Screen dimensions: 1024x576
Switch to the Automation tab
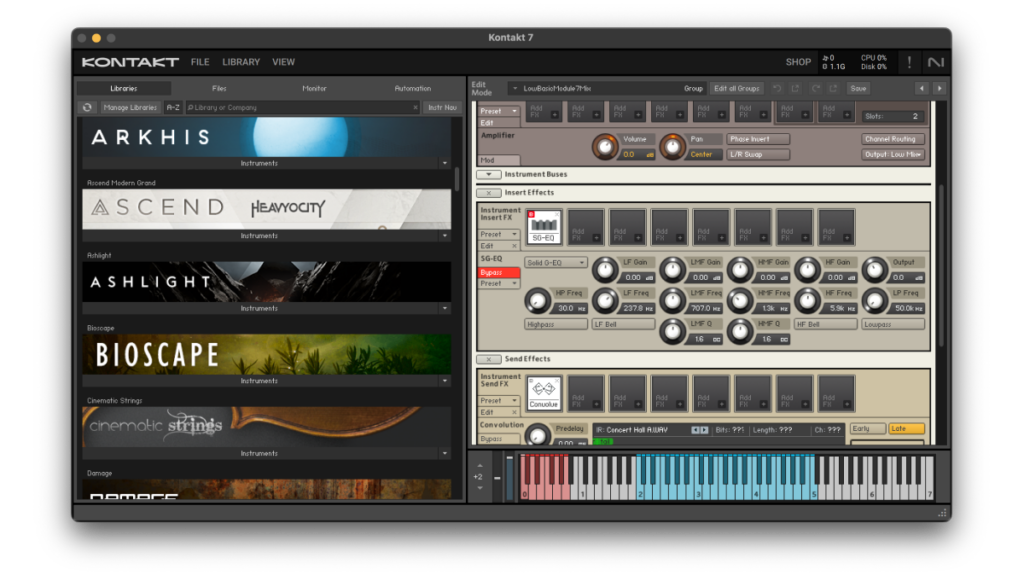[413, 88]
